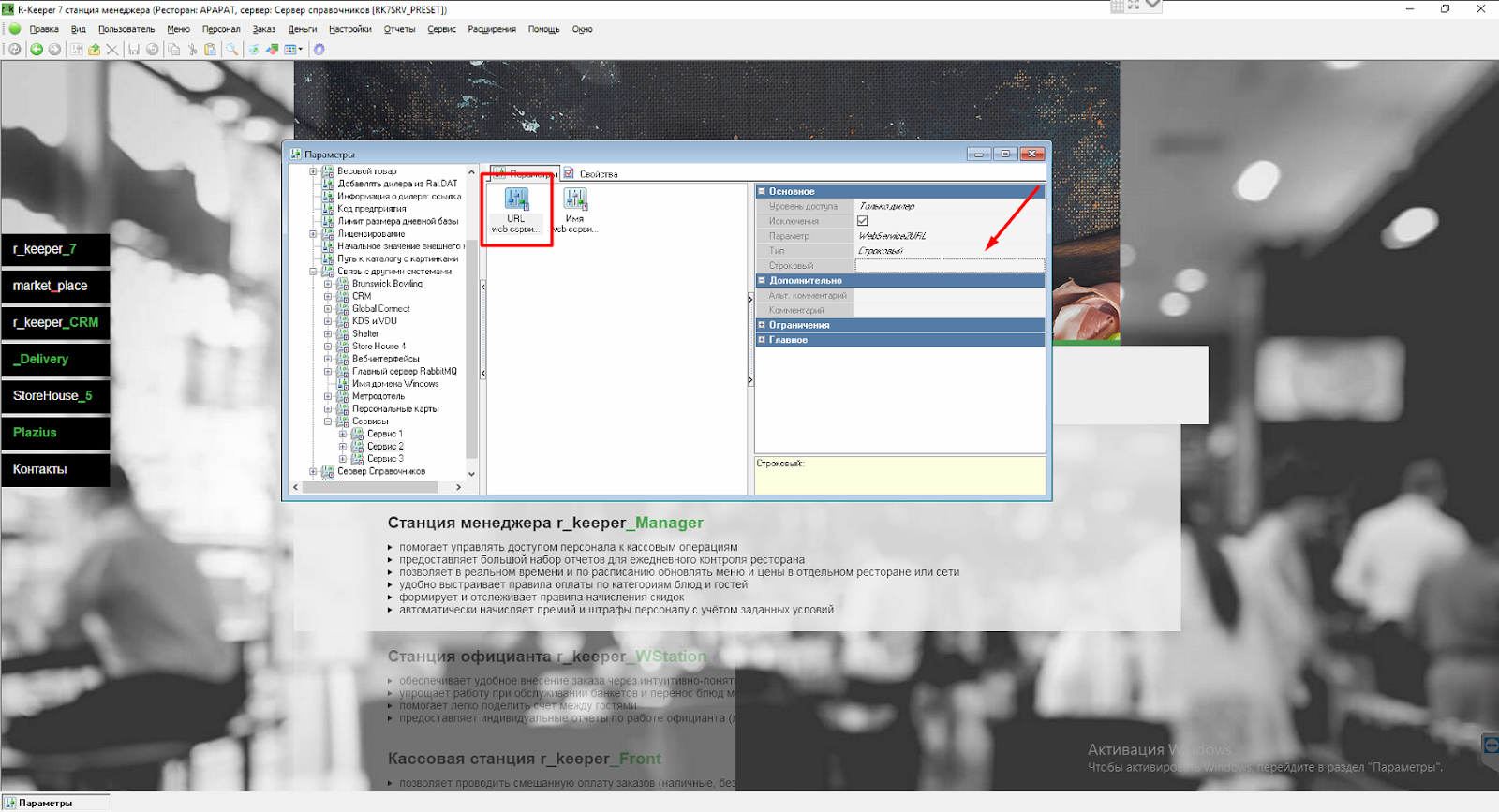Toggle the Исключения checkbox

[862, 221]
